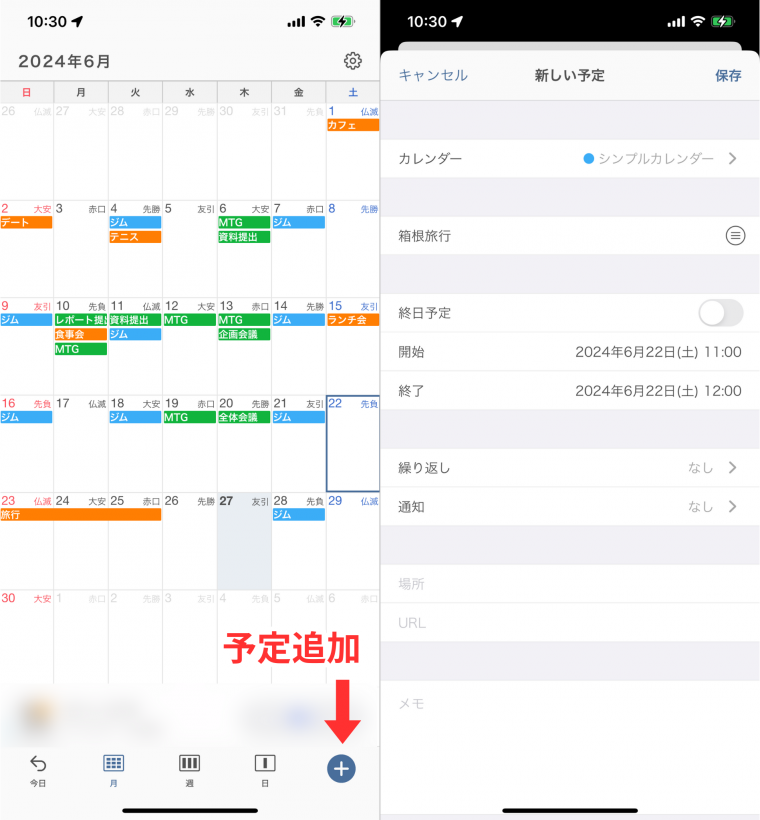Open the 繰り返し repeat options
Image resolution: width=760 pixels, height=820 pixels.
pos(570,468)
